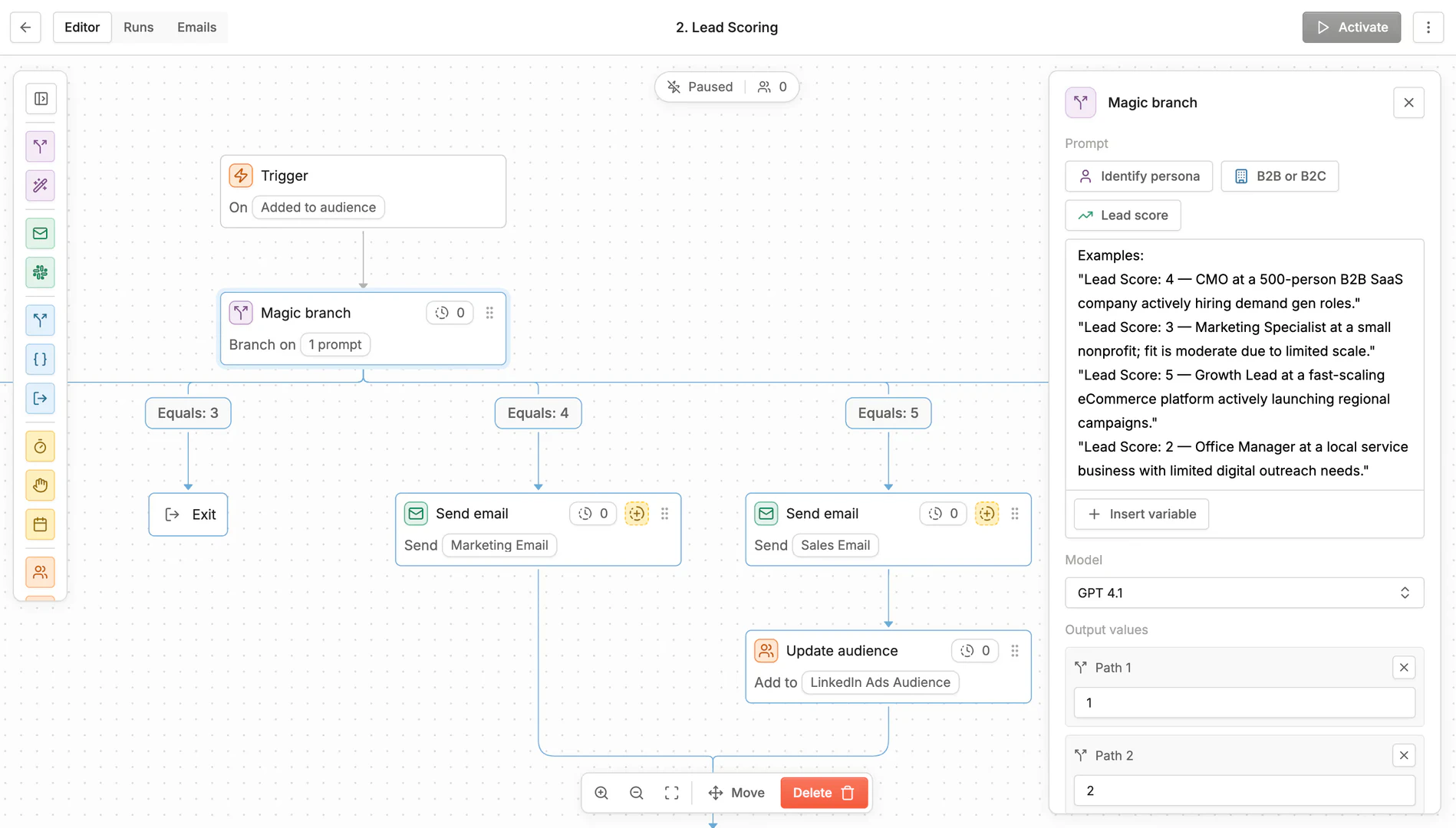
Task: Select the code block node tool
Action: pyautogui.click(x=40, y=359)
